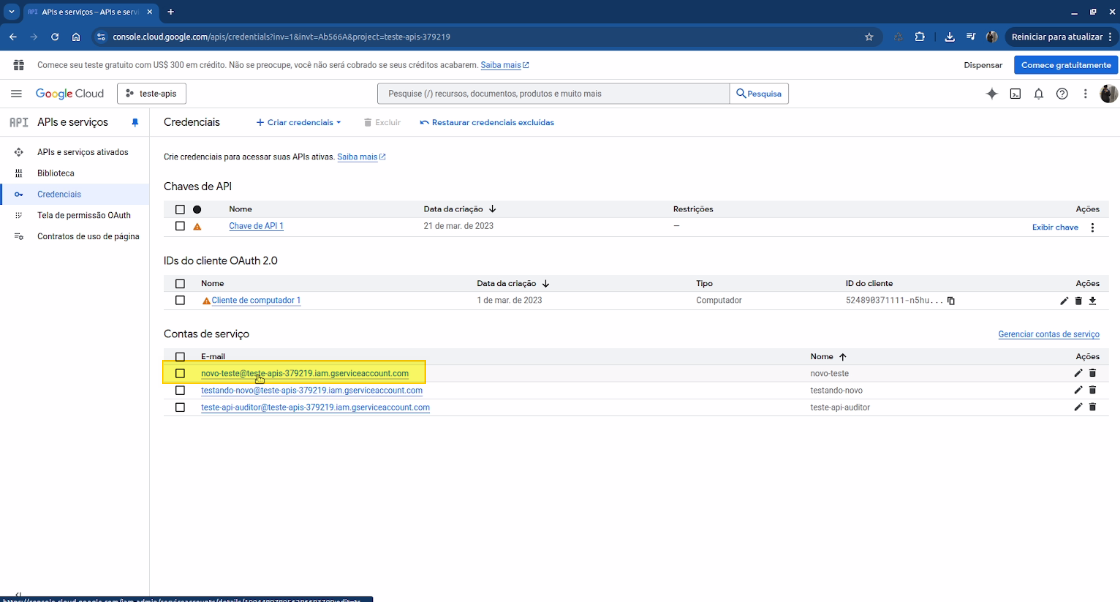Open the teste-apis project selector
Screen dimensions: 1120x602
pos(151,94)
